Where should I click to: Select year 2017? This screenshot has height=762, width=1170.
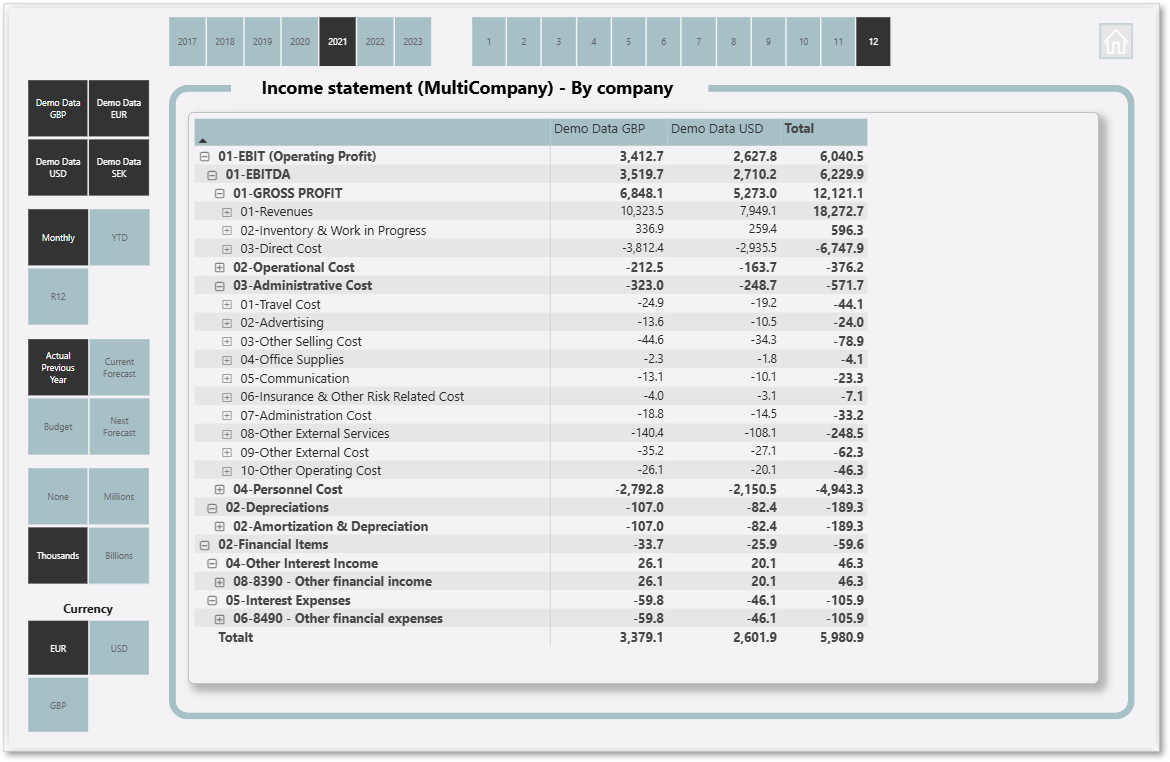click(187, 42)
